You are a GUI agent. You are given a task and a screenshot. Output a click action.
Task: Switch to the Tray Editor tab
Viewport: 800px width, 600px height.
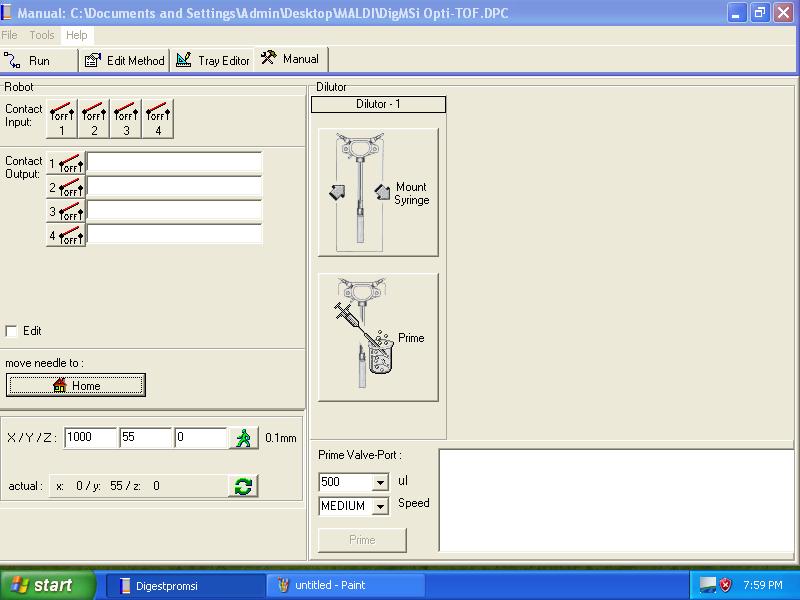click(213, 60)
